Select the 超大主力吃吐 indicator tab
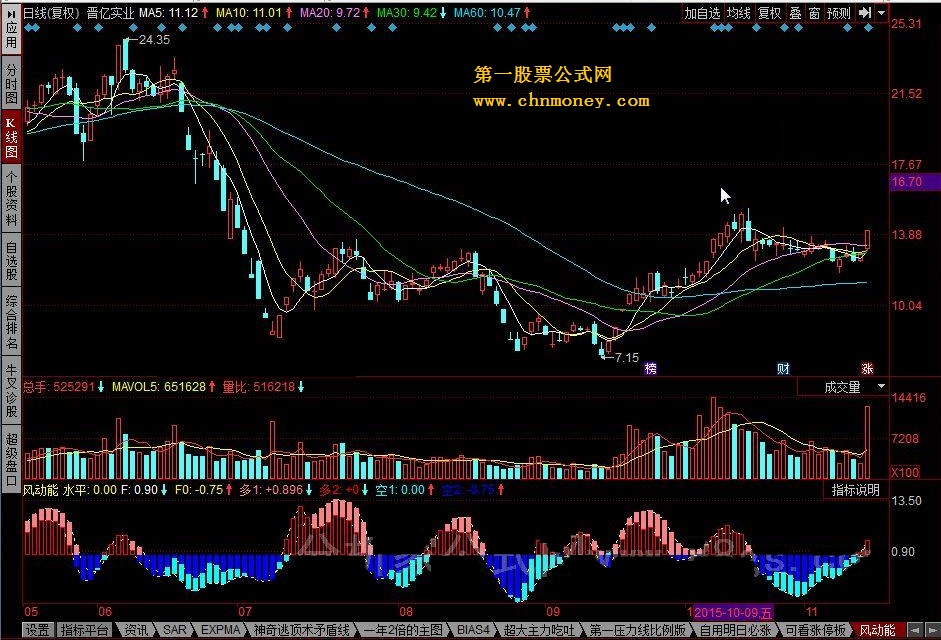The image size is (941, 640). [539, 630]
